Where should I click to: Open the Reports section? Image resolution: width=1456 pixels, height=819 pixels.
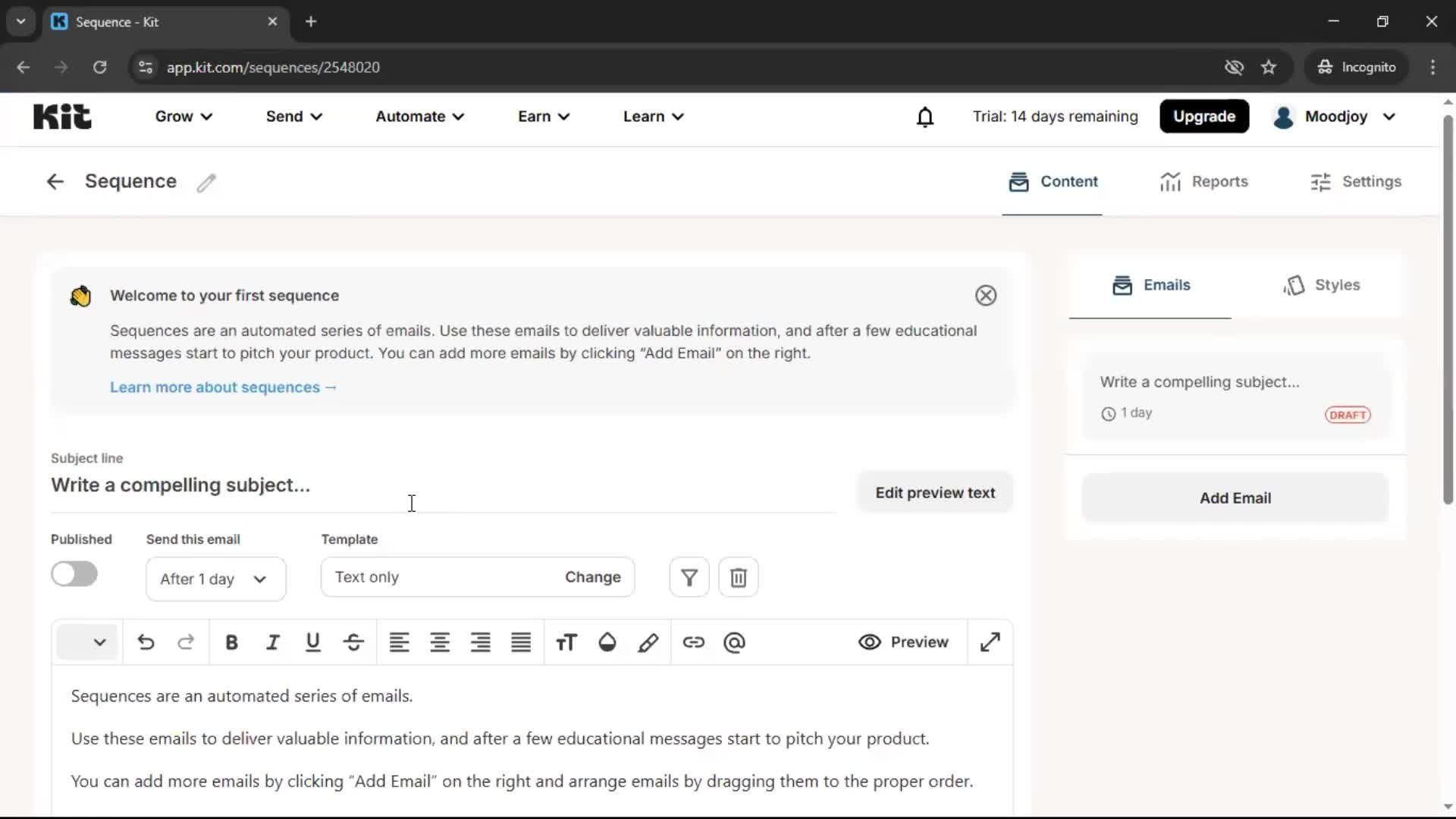(1203, 182)
